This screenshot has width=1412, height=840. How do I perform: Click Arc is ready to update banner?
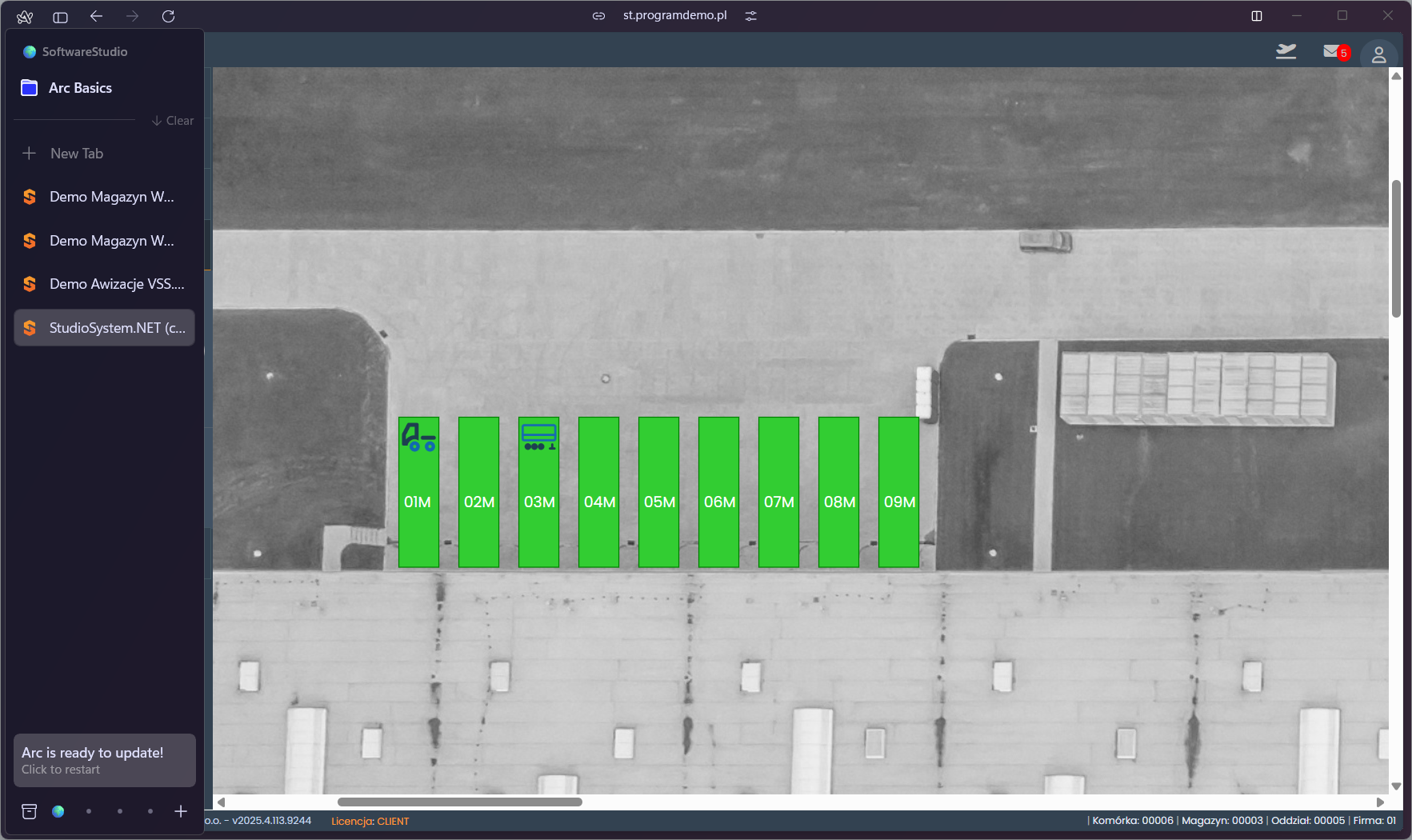pos(104,760)
